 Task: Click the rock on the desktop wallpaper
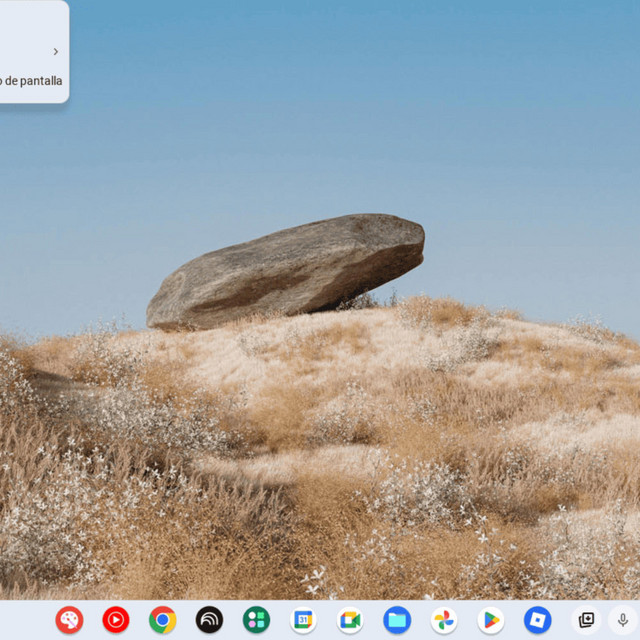click(x=286, y=271)
